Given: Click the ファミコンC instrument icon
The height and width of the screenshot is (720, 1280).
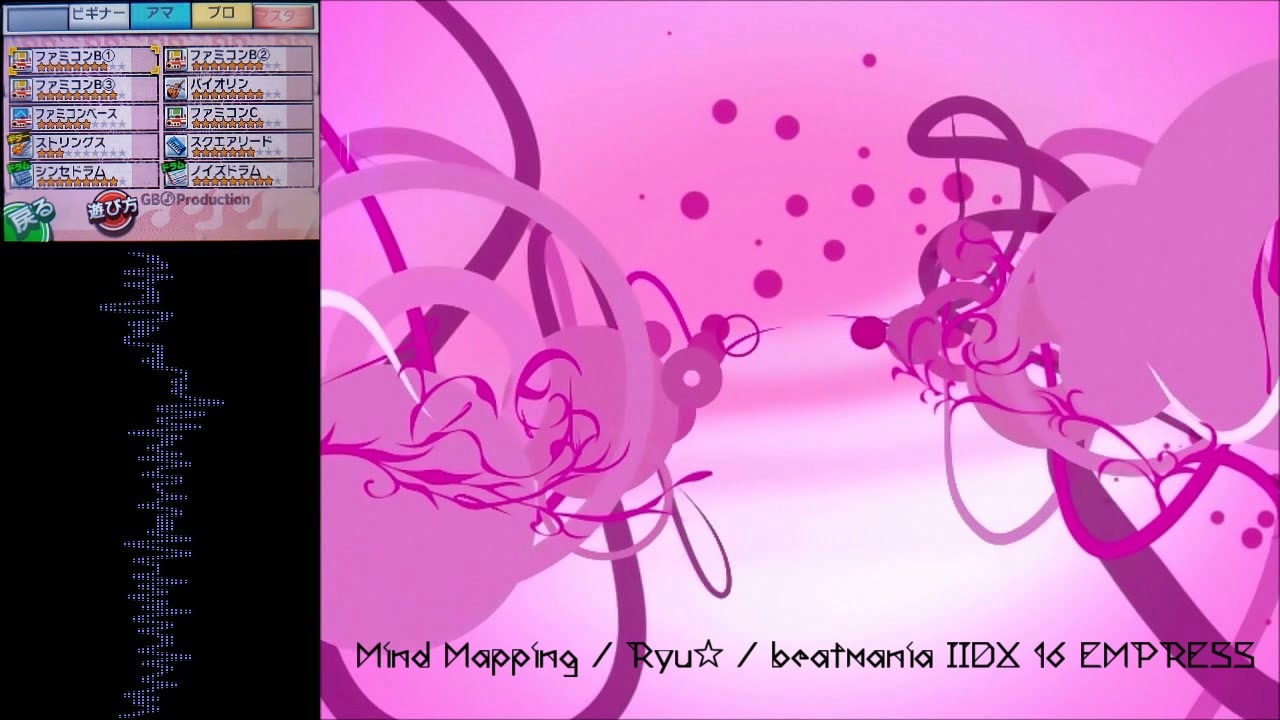Looking at the screenshot, I should 176,117.
